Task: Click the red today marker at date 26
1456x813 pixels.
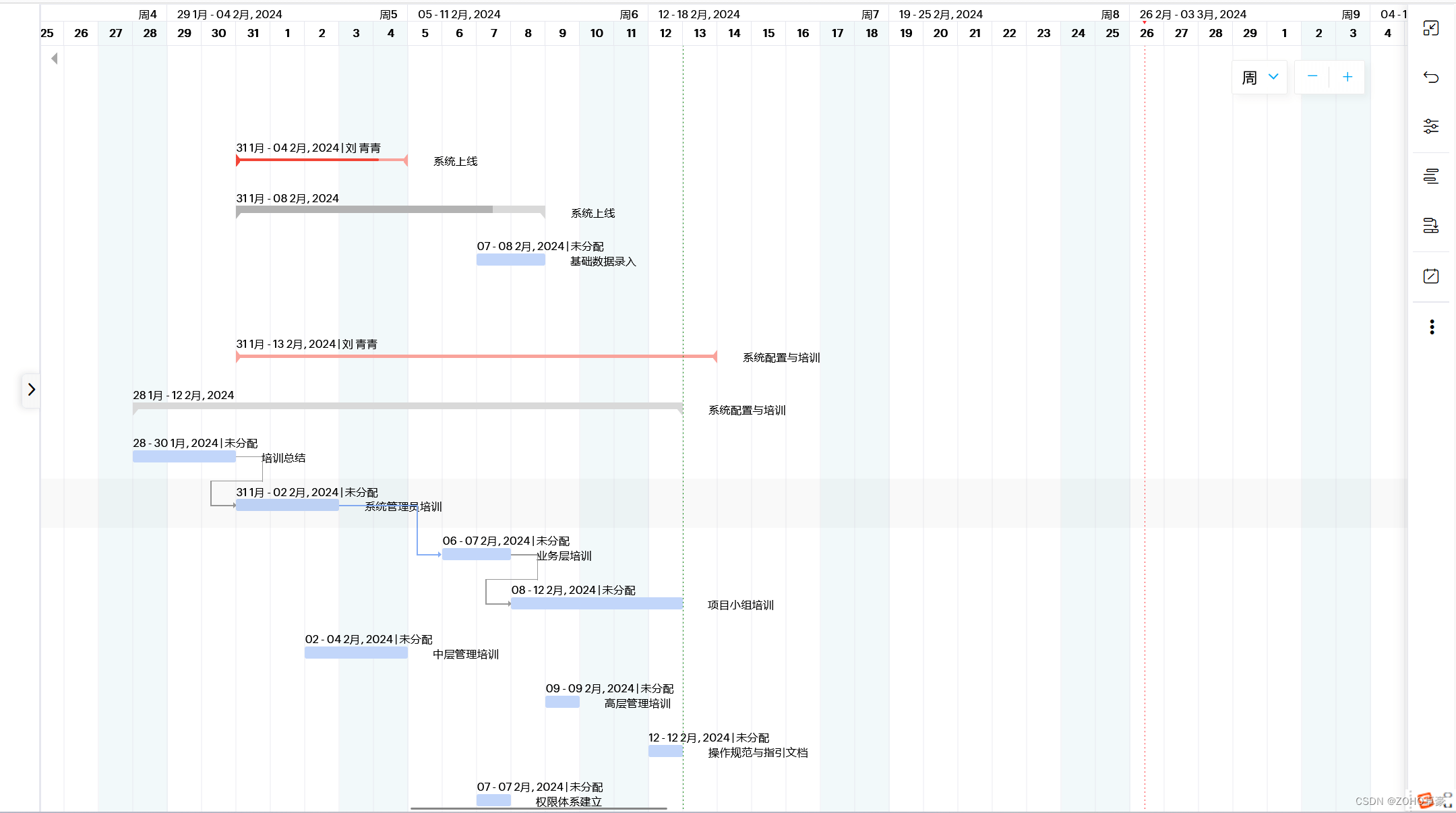Action: click(1144, 23)
